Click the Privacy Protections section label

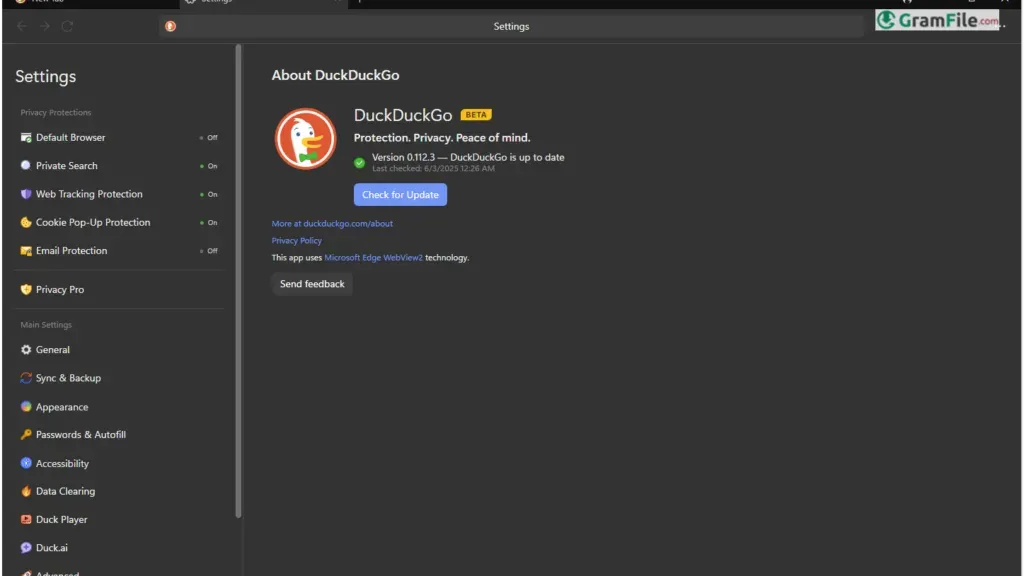[56, 112]
